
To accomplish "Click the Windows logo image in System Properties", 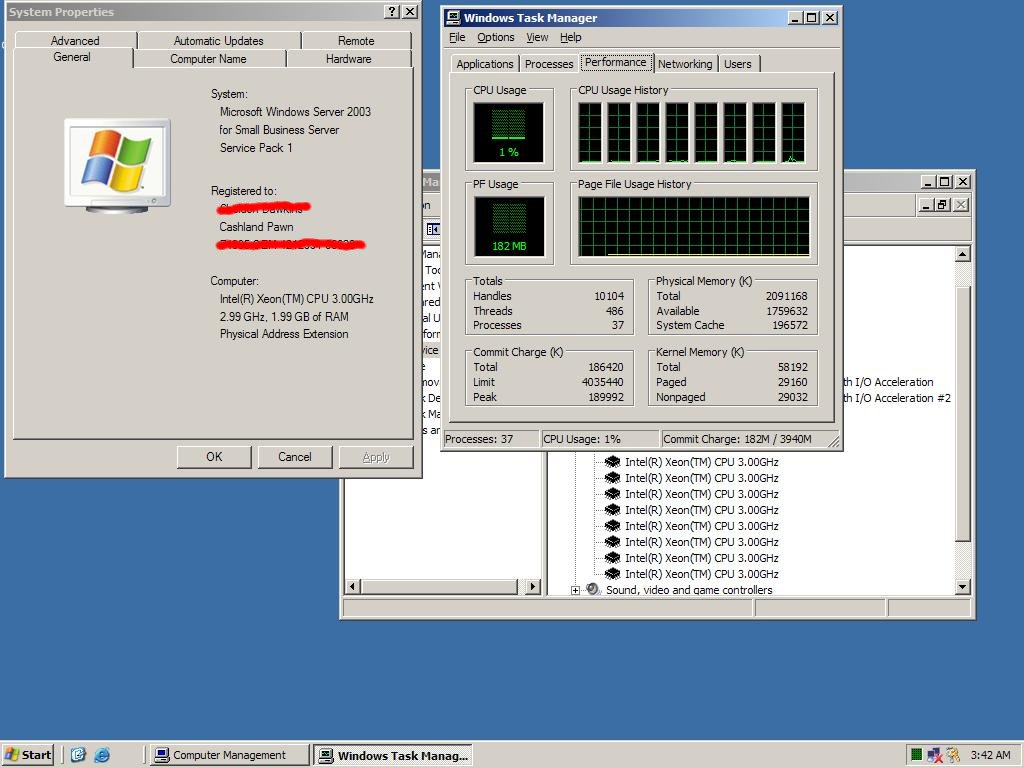I will point(118,165).
